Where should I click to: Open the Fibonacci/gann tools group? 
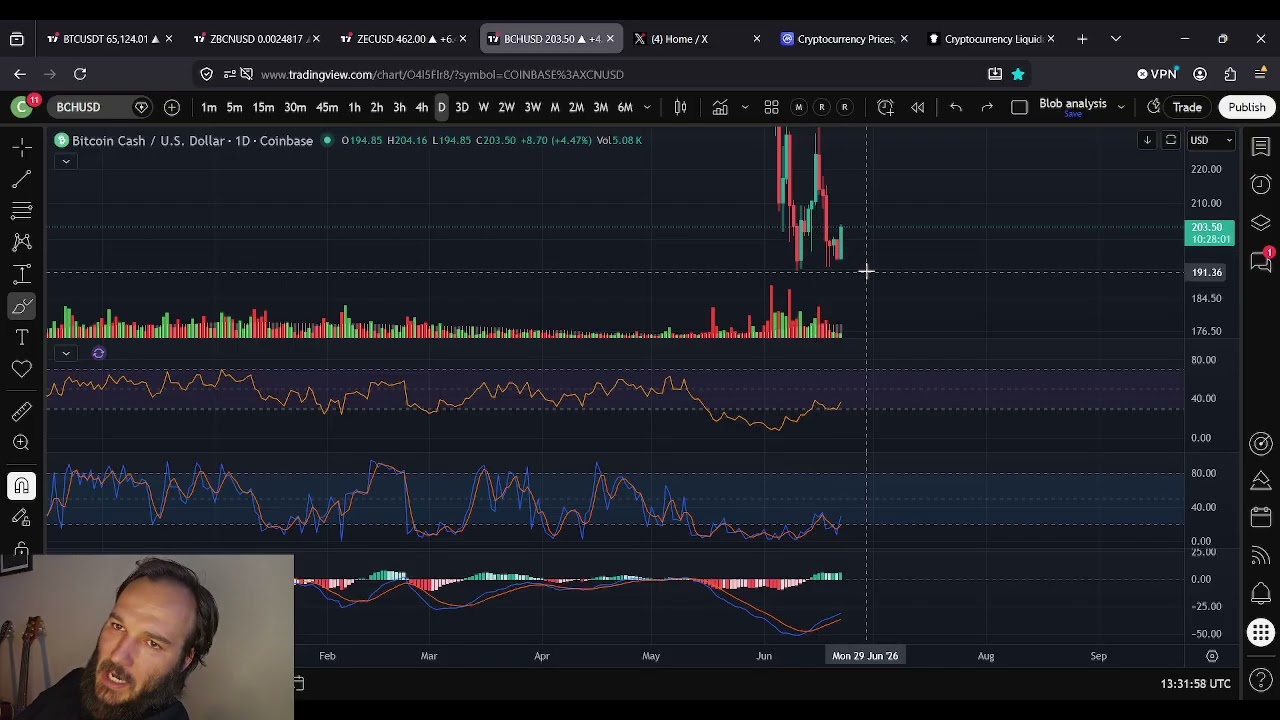(x=21, y=211)
